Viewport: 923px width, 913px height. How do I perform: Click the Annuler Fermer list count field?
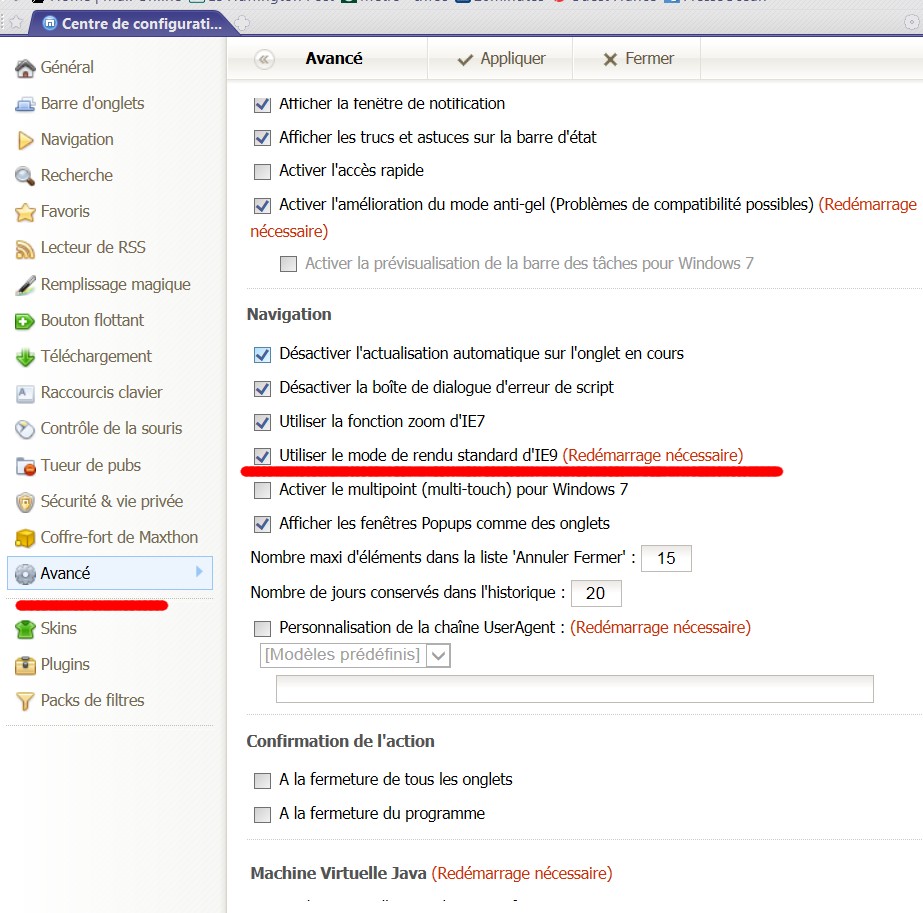(x=666, y=558)
